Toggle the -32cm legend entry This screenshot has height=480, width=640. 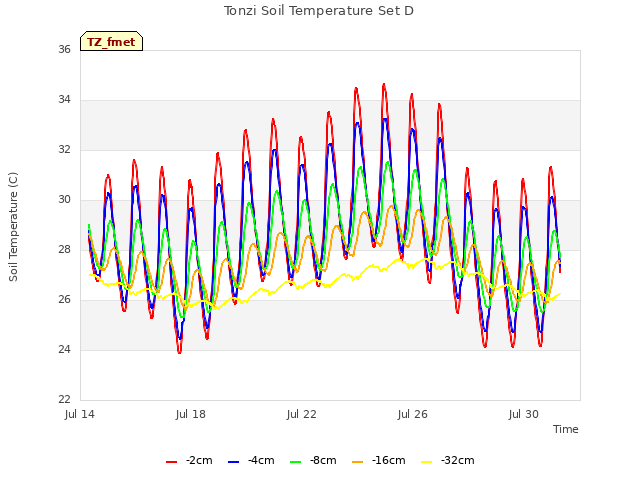447,461
